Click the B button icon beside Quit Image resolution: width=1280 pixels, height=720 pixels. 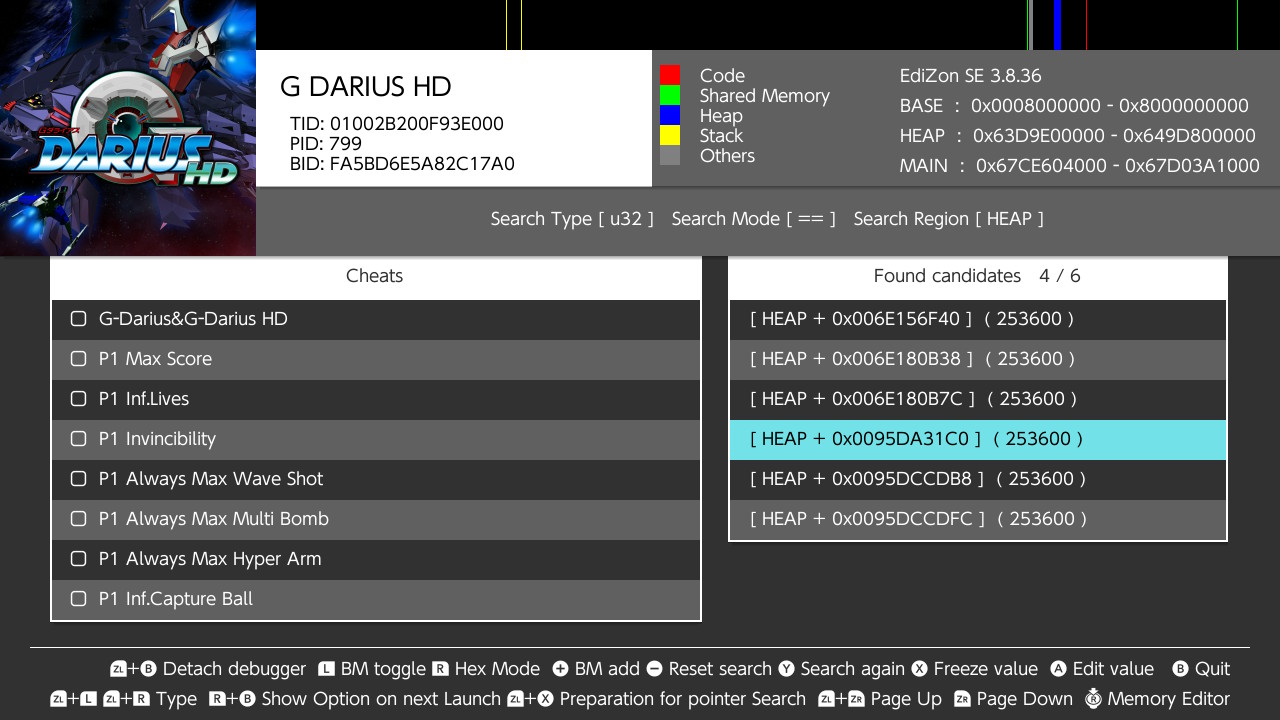1180,669
